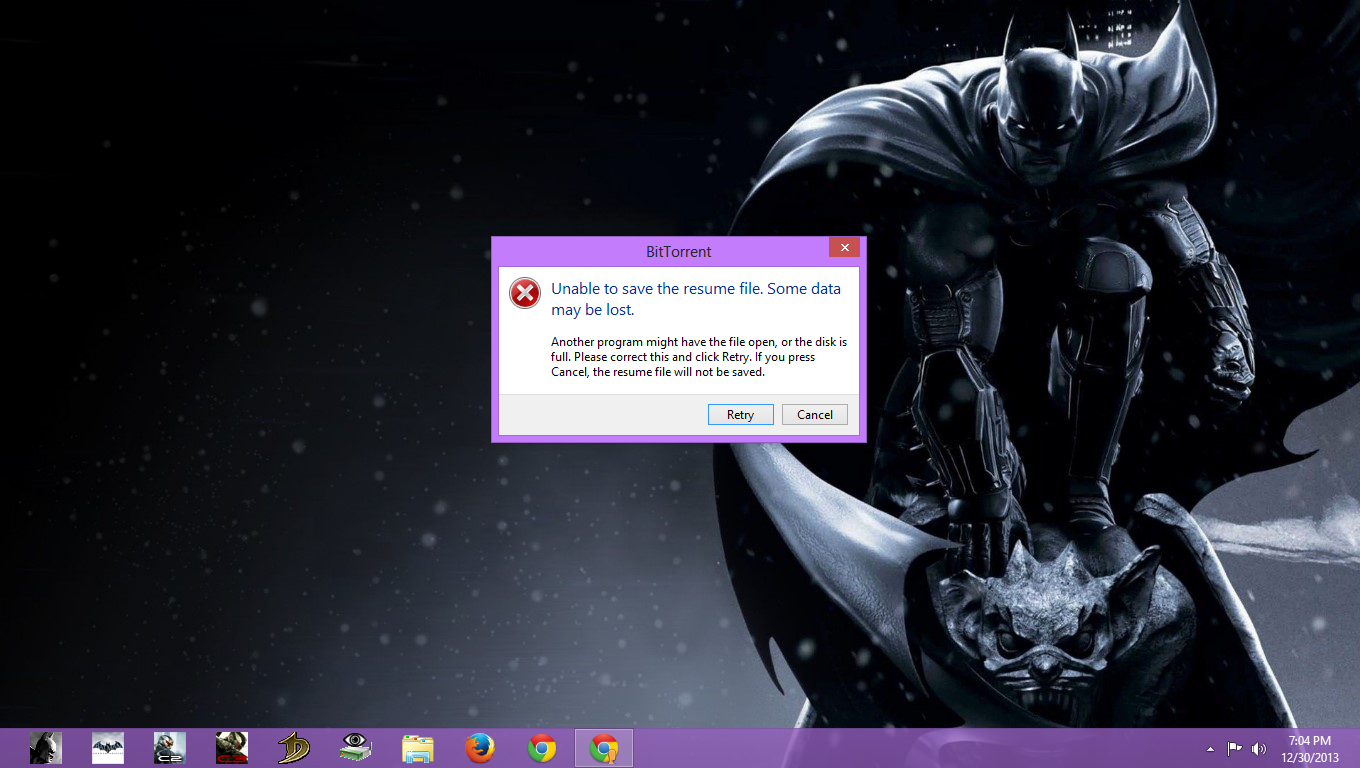Click the red error icon in dialog

click(x=525, y=293)
